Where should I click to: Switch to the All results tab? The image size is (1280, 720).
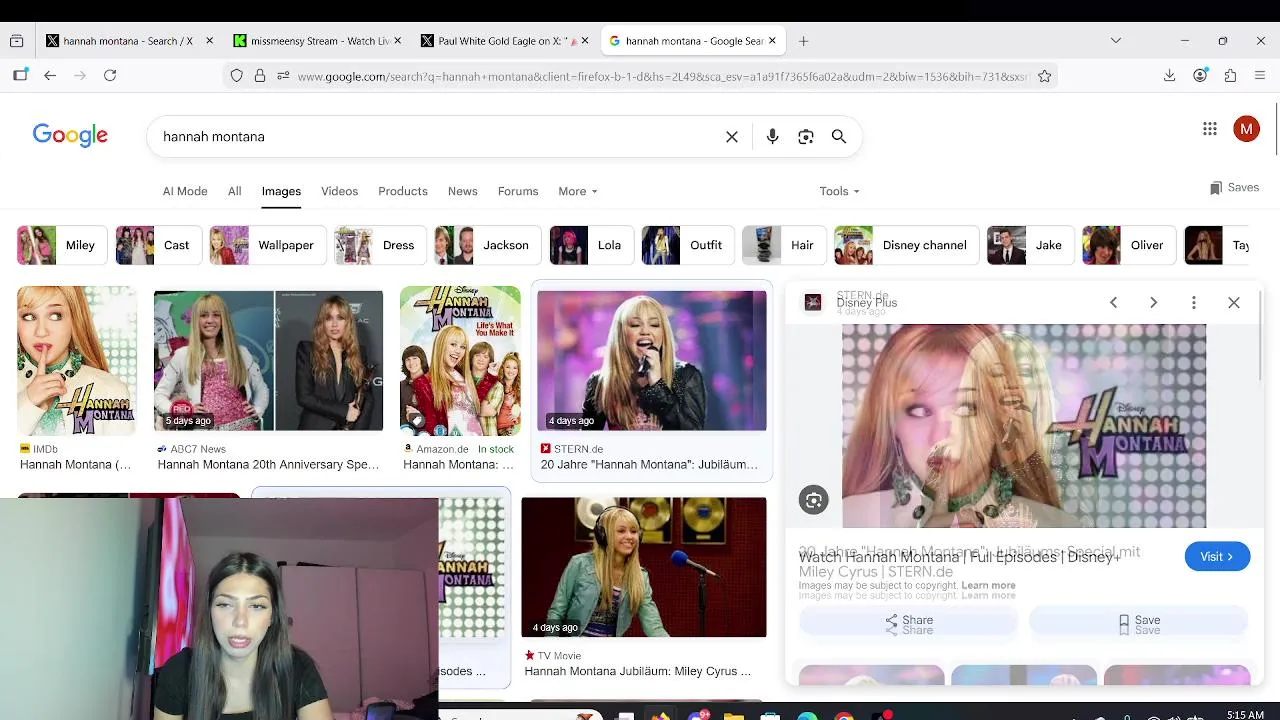pos(234,191)
